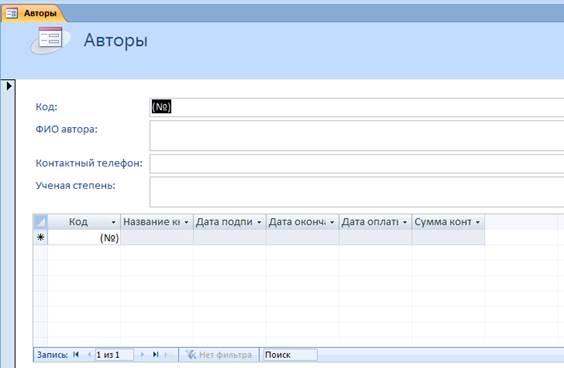Viewport: 564px width, 368px height.
Task: Focus the Код input field
Action: tap(357, 107)
